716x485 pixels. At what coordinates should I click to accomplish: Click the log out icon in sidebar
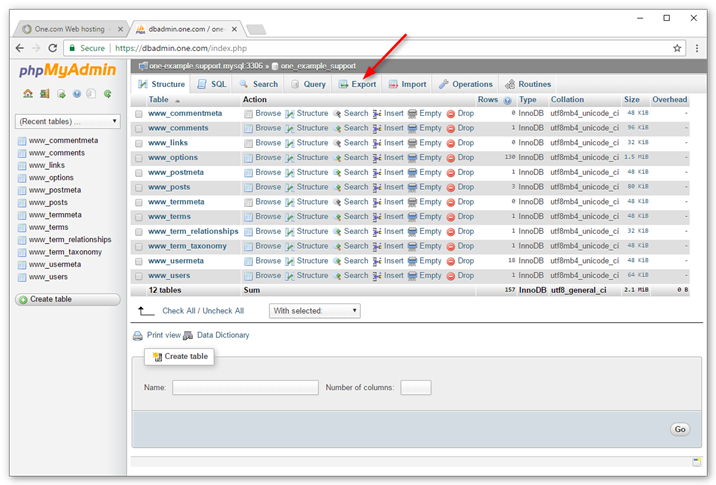[x=44, y=94]
